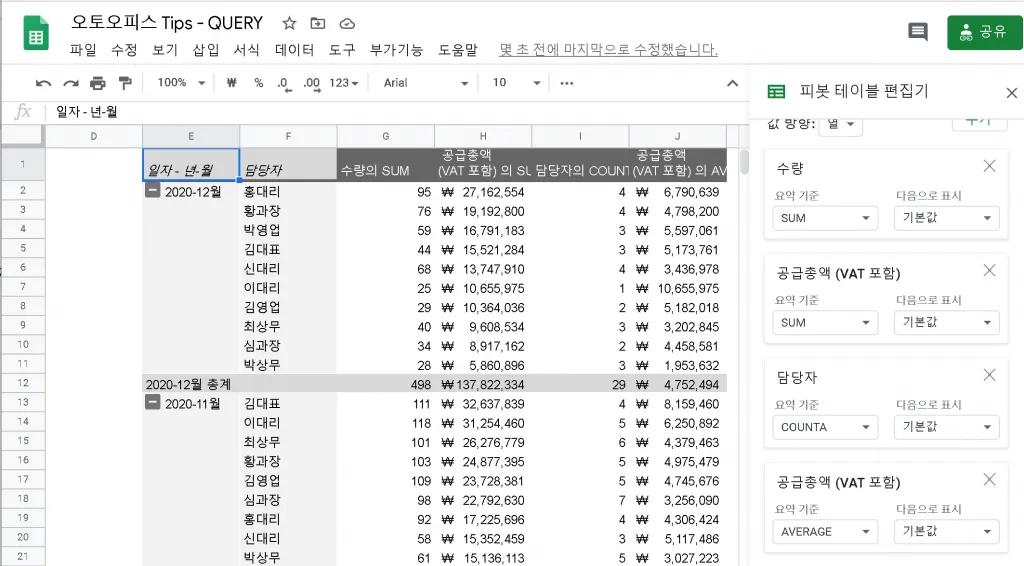Open the 담당자 COUNTA summarize dropdown
1024x566 pixels.
click(x=825, y=427)
